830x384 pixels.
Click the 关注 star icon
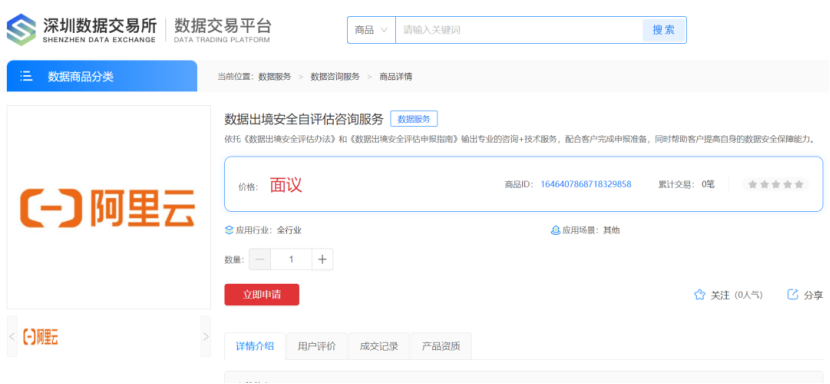tap(699, 295)
